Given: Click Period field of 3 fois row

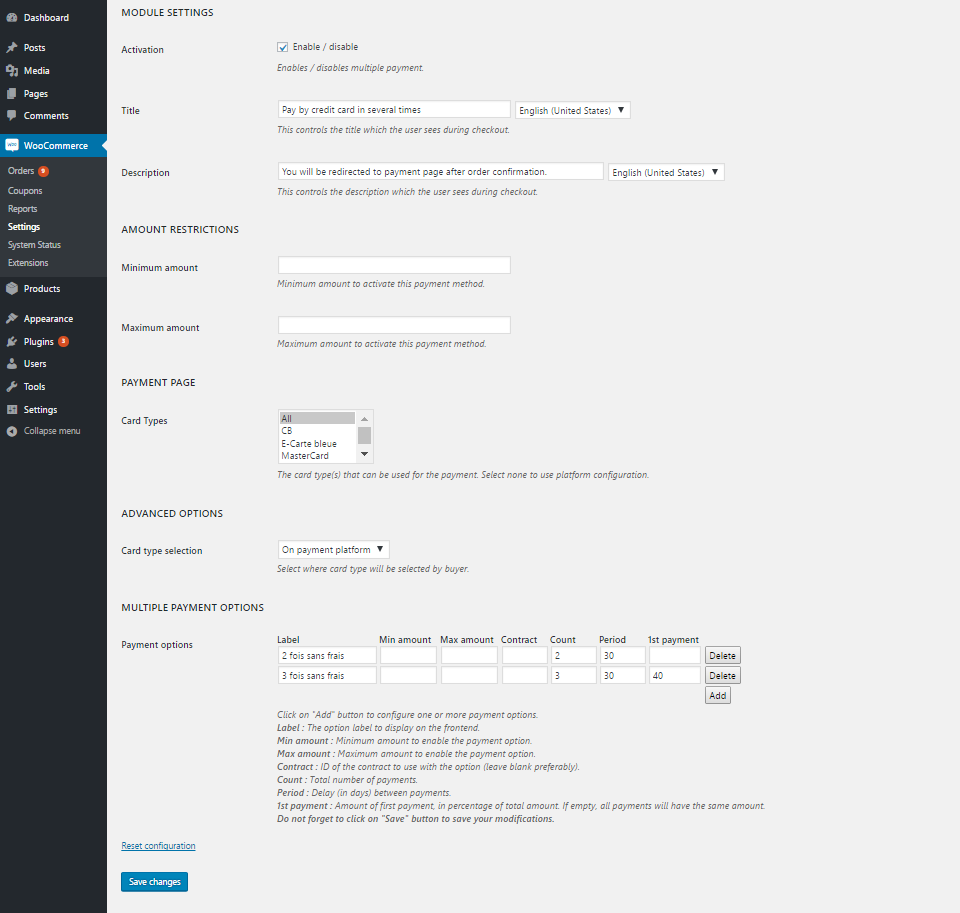Looking at the screenshot, I should [623, 675].
